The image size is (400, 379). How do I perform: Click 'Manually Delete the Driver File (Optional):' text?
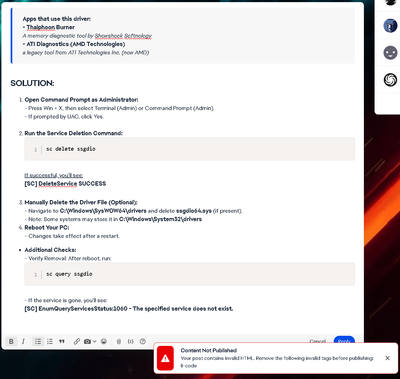pyautogui.click(x=81, y=202)
